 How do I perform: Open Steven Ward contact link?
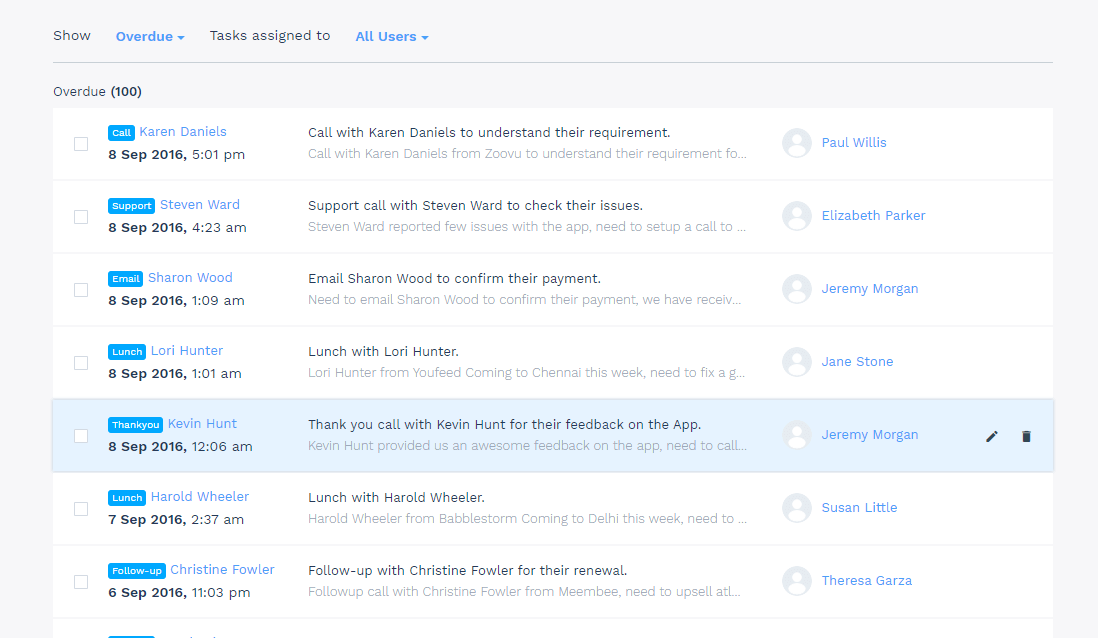point(200,205)
